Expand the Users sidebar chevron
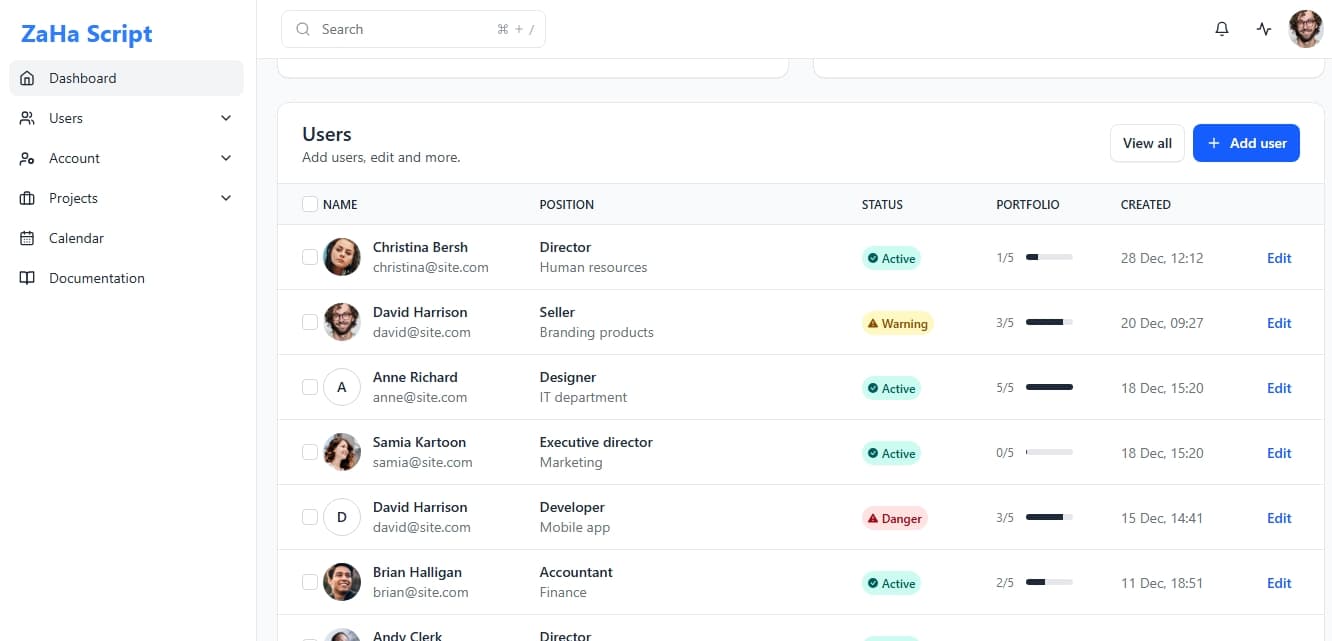 click(226, 118)
